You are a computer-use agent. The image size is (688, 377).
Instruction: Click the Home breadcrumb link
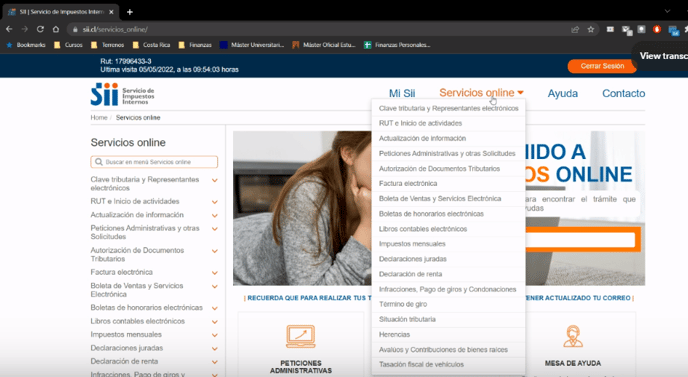point(99,118)
